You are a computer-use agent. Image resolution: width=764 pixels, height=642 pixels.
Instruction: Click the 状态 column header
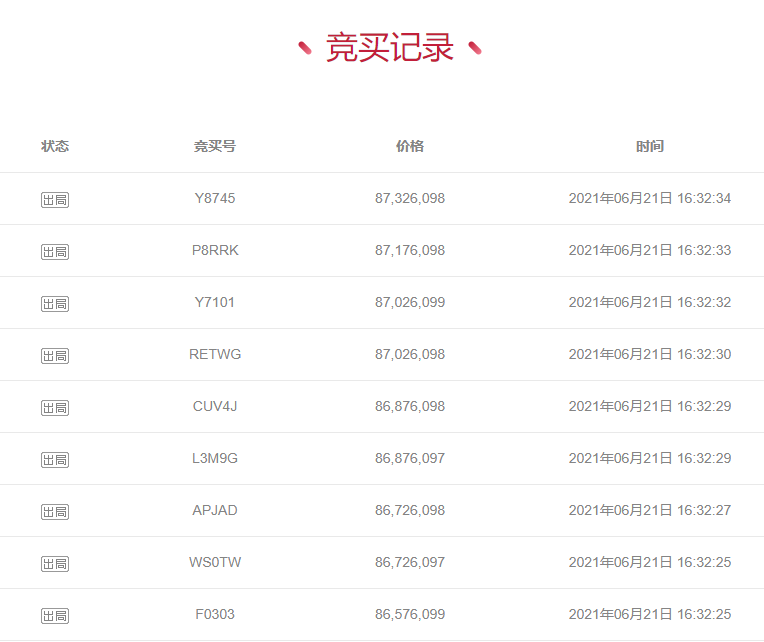tap(55, 146)
